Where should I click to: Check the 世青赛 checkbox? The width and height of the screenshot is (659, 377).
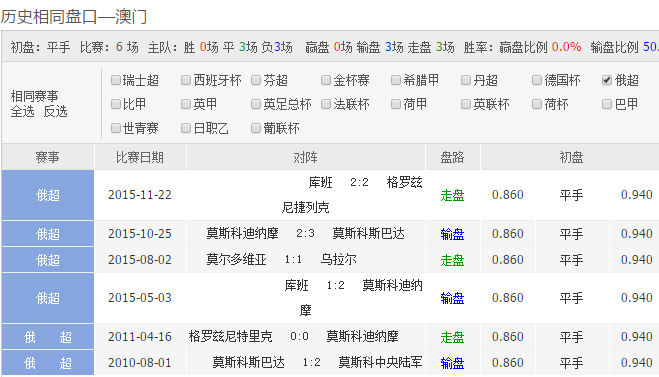pos(116,128)
